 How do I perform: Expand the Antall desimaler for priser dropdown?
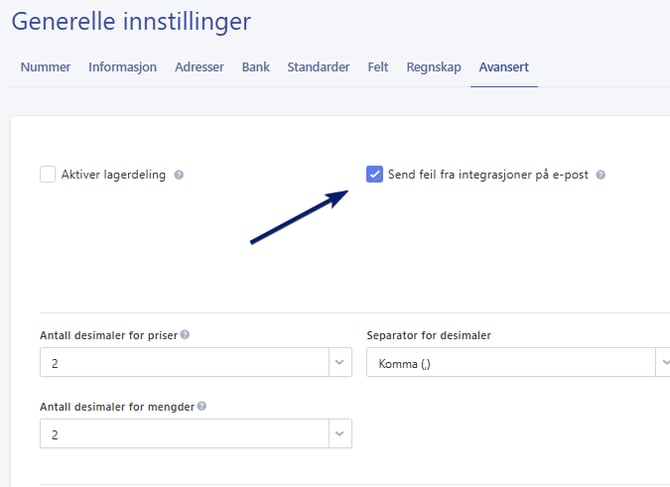click(340, 362)
